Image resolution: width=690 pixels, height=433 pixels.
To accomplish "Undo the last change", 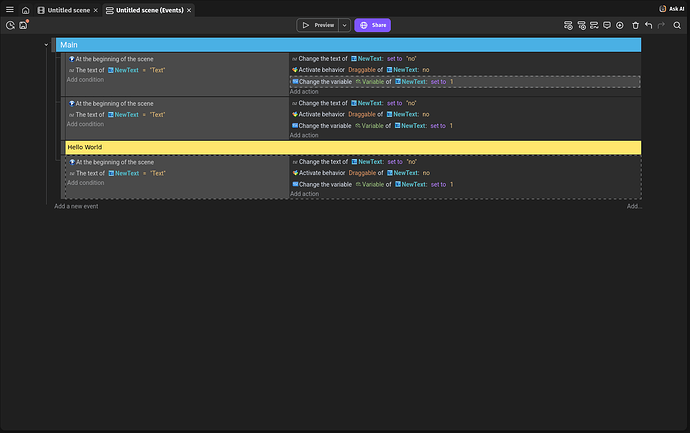I will click(648, 25).
